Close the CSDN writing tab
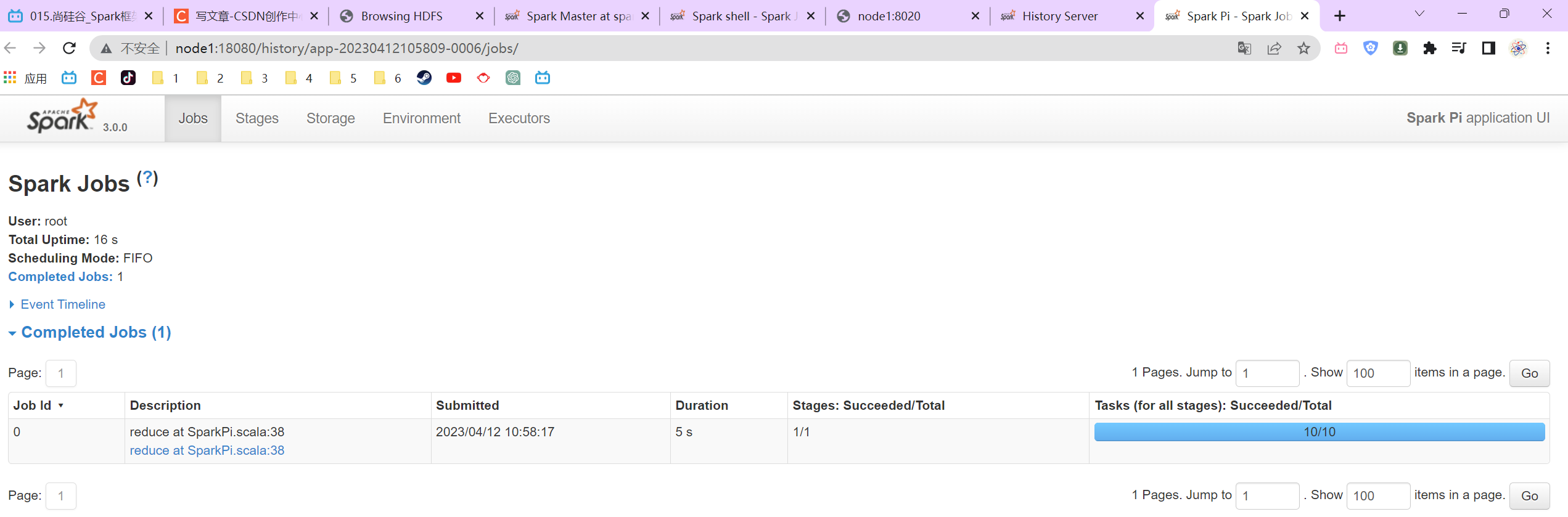Screen dimensions: 1568x517 pyautogui.click(x=314, y=16)
